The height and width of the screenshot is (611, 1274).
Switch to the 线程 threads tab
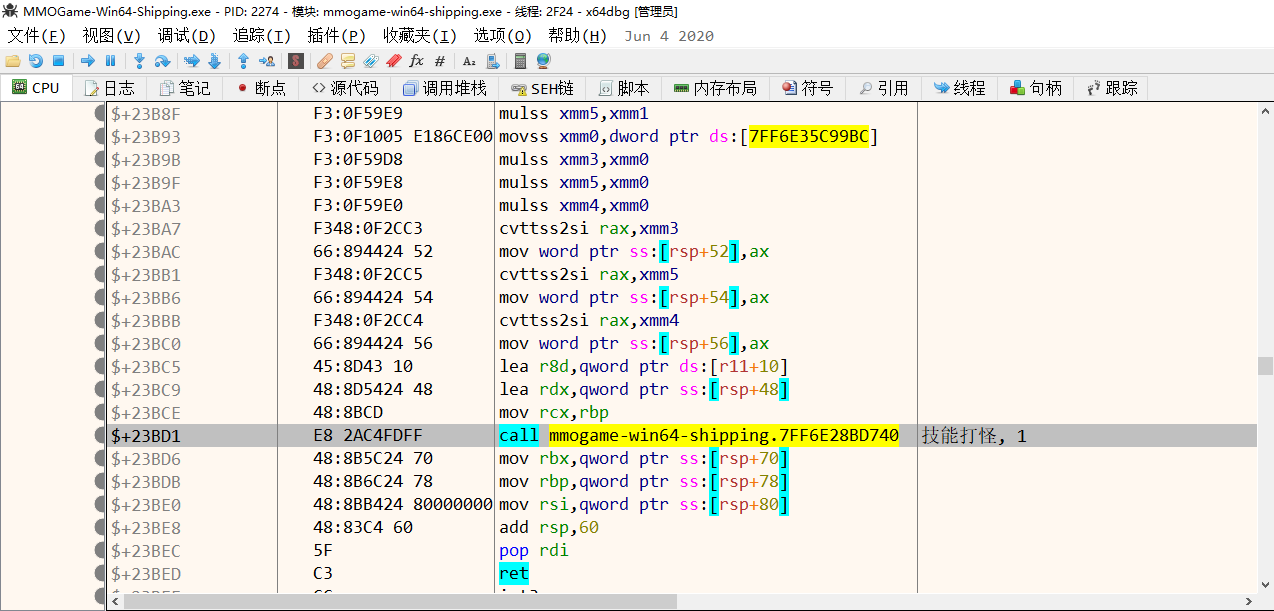point(959,88)
